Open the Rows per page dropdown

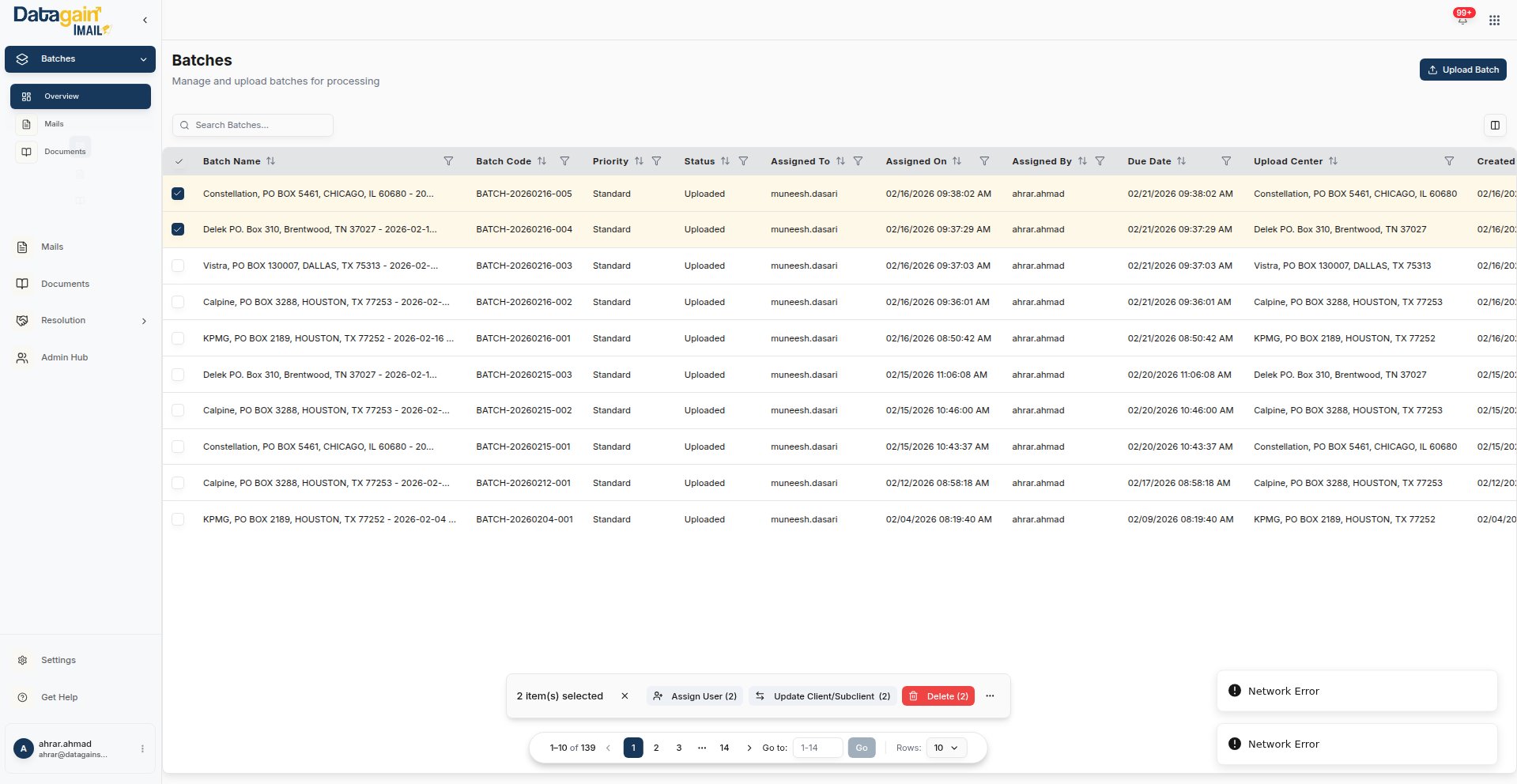pyautogui.click(x=945, y=748)
